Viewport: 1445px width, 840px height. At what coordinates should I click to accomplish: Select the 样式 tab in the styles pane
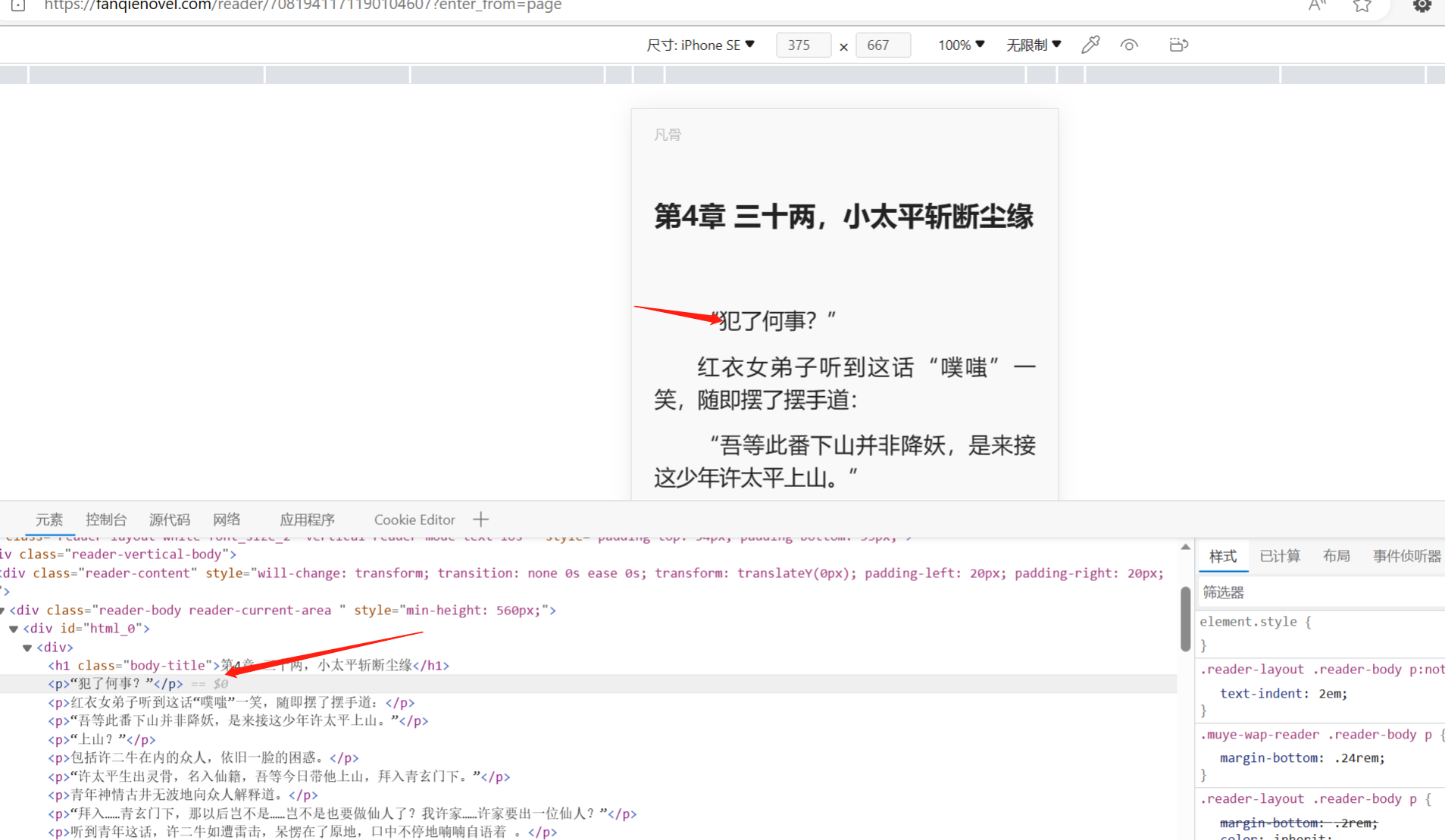(1223, 557)
